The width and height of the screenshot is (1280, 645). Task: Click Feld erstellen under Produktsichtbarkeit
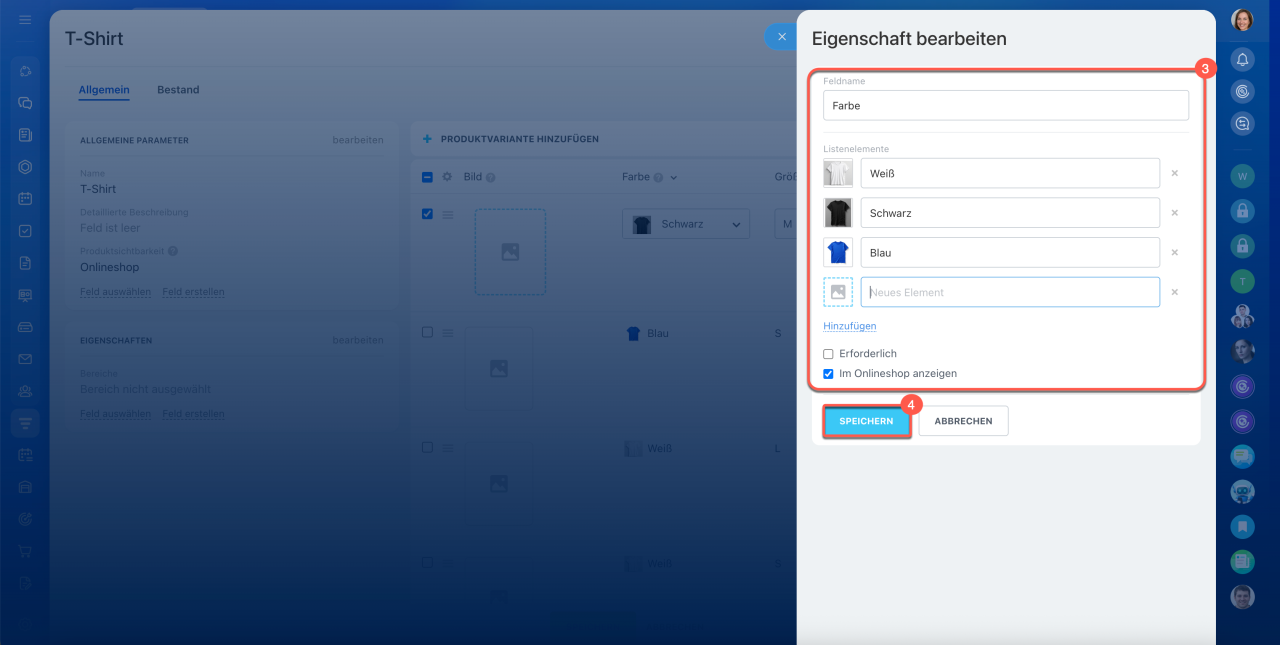tap(193, 292)
